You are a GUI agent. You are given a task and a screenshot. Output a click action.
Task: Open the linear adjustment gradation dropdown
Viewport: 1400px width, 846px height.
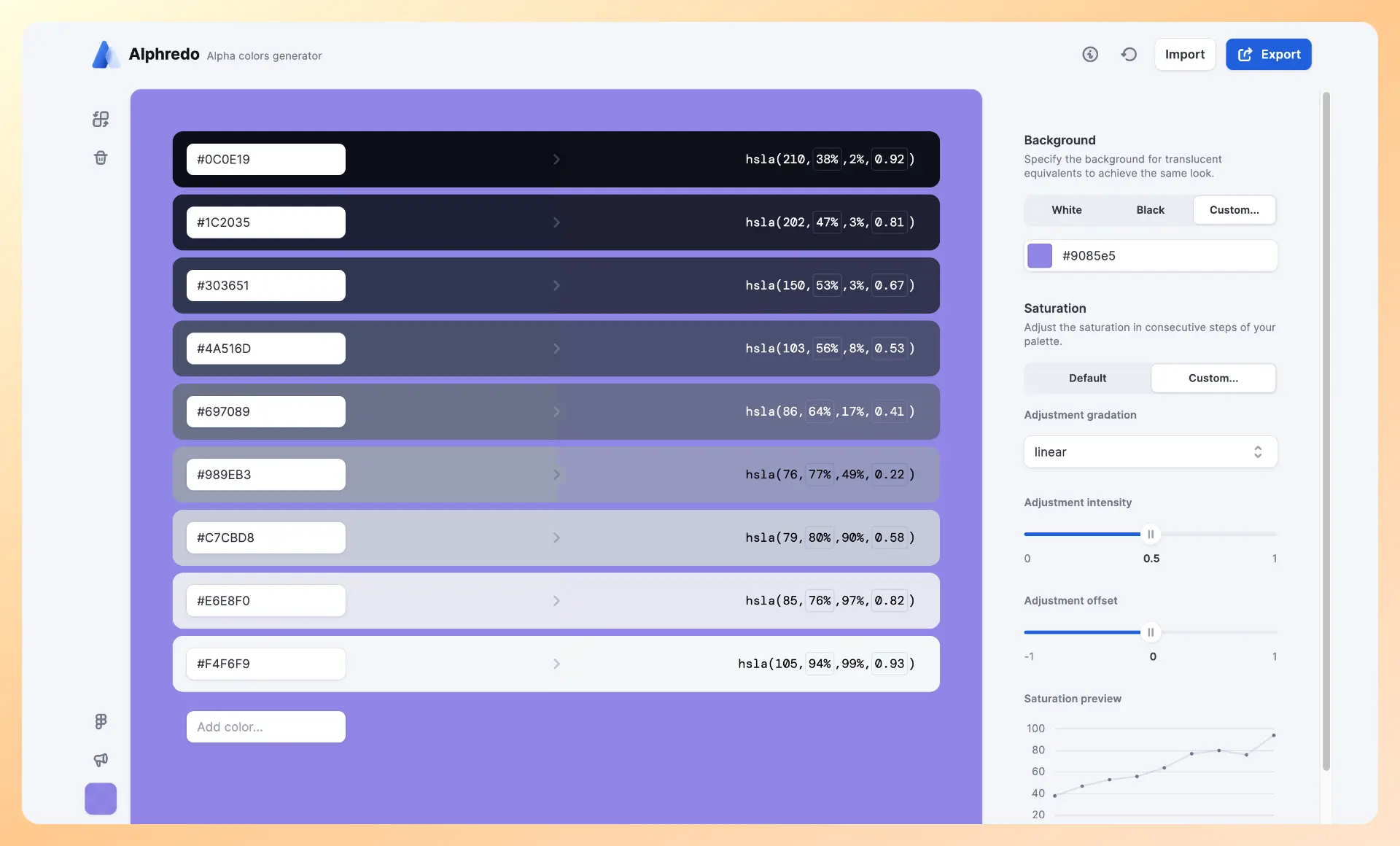tap(1150, 452)
